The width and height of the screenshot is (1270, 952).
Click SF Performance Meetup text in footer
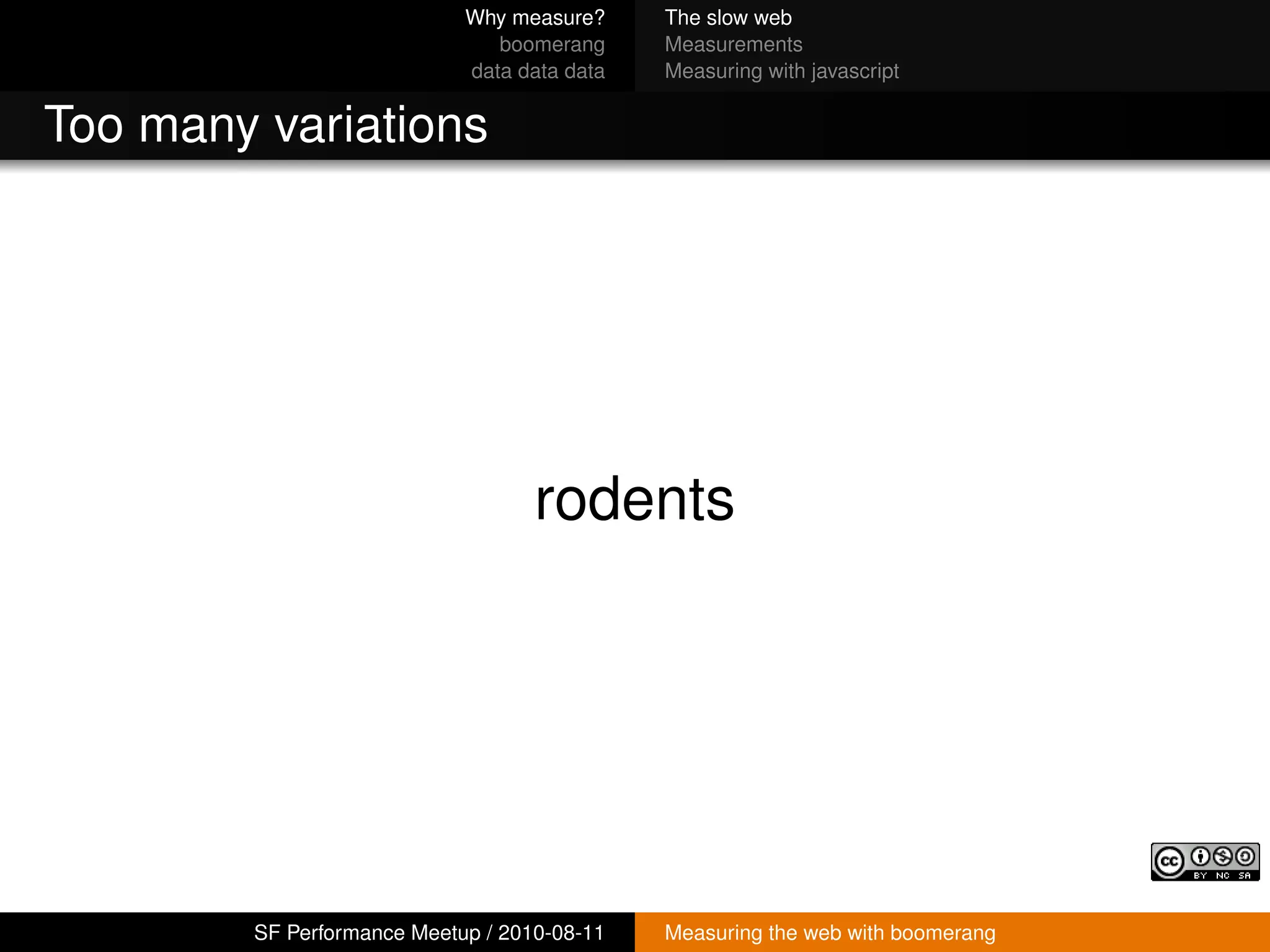tap(367, 932)
